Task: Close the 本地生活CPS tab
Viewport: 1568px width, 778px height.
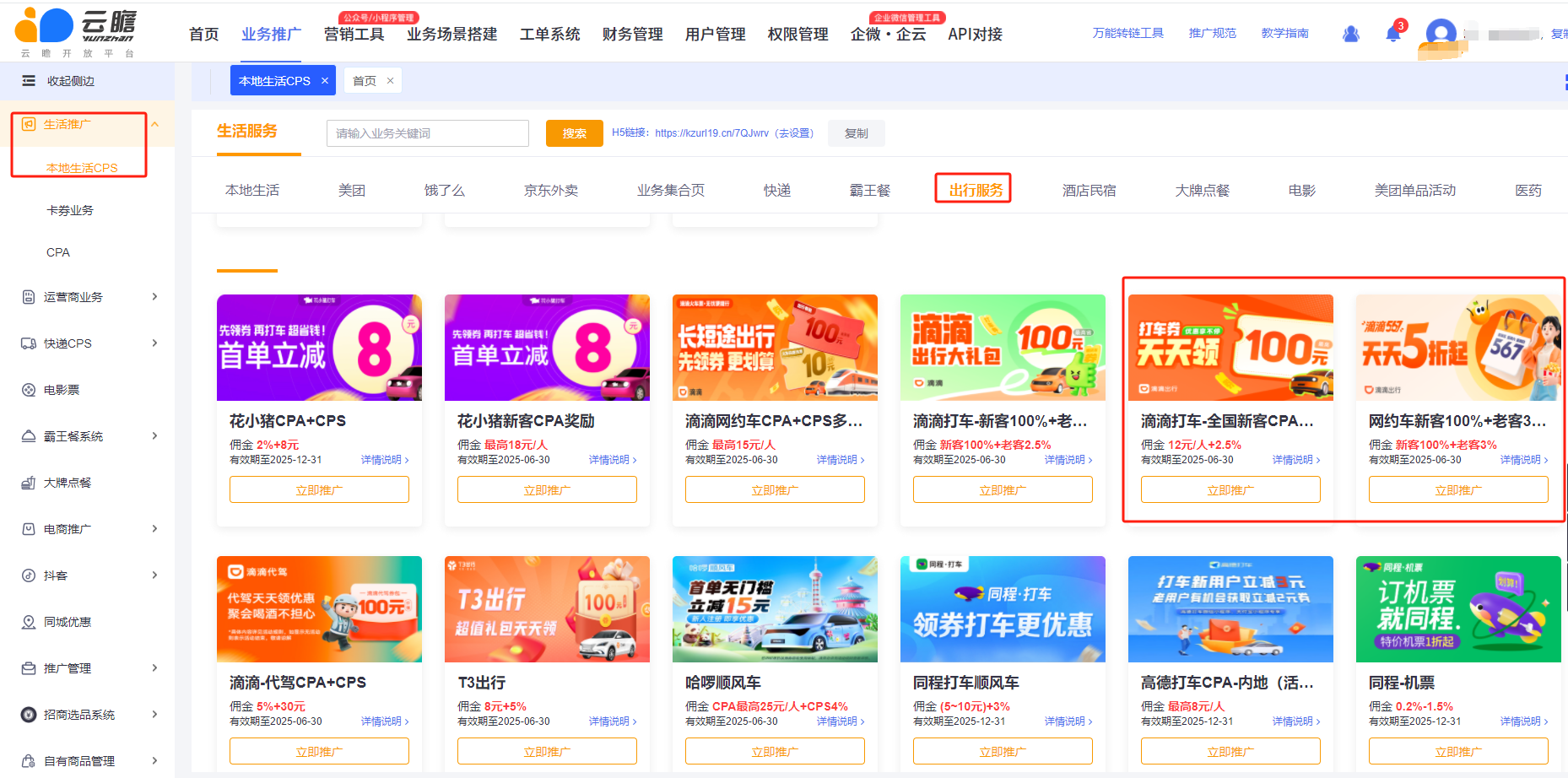Action: click(x=325, y=81)
